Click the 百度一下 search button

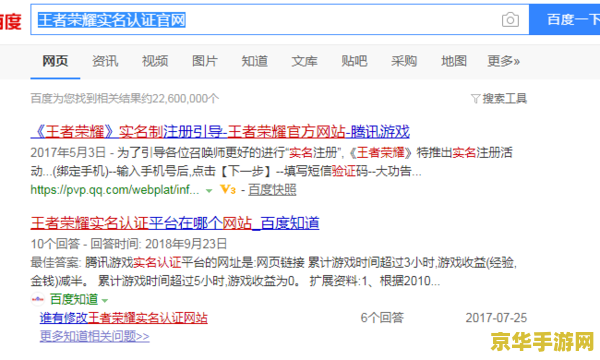[x=564, y=20]
